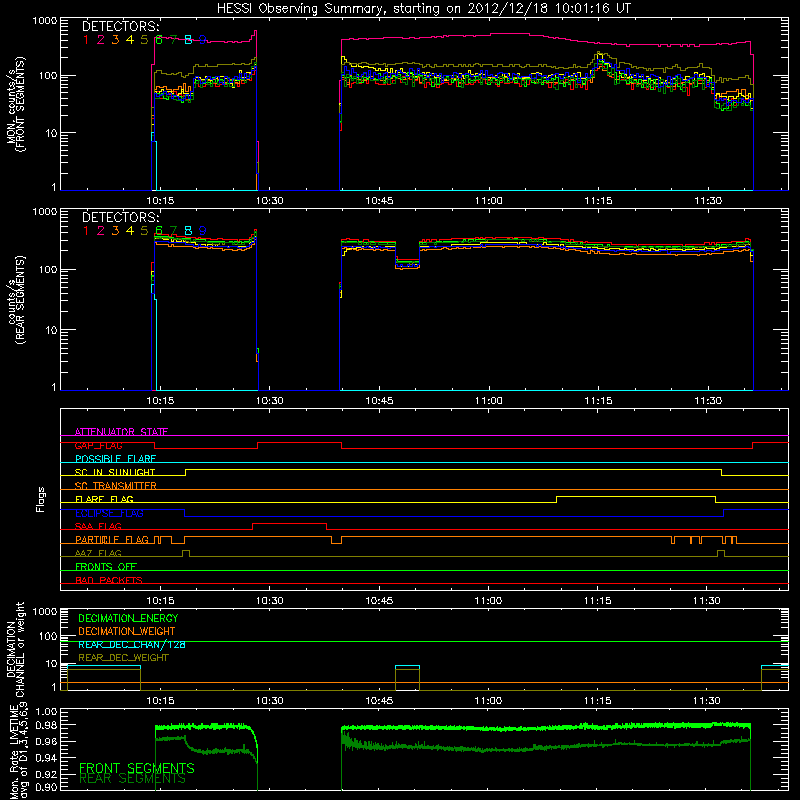Click 10:45 tick label under the Flags plot
The height and width of the screenshot is (800, 800).
[x=379, y=601]
